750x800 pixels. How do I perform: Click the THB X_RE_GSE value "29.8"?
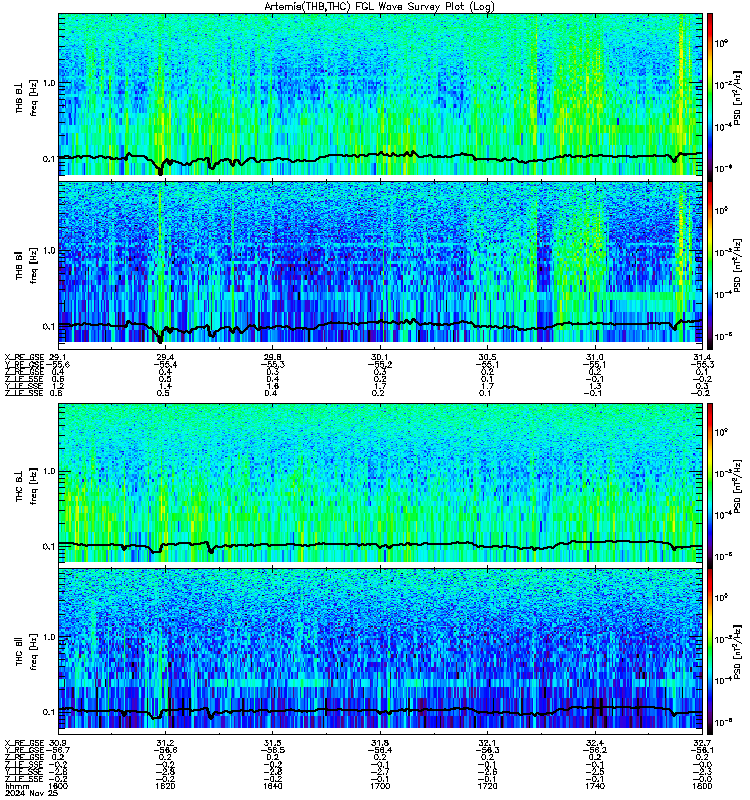[272, 357]
